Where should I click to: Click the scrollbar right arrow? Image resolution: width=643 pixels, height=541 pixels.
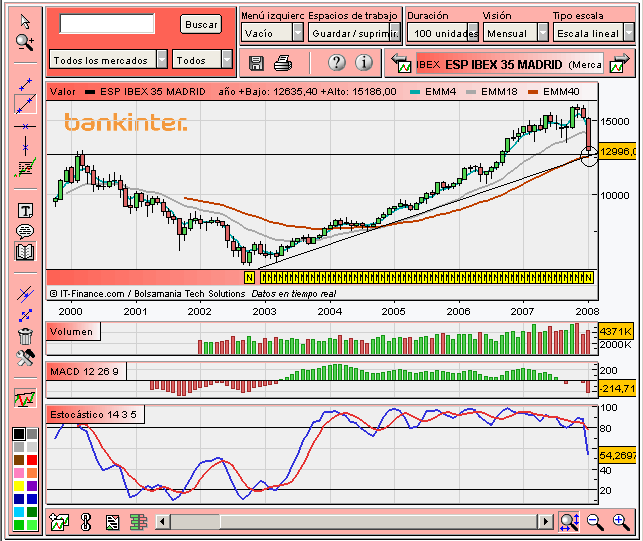545,522
